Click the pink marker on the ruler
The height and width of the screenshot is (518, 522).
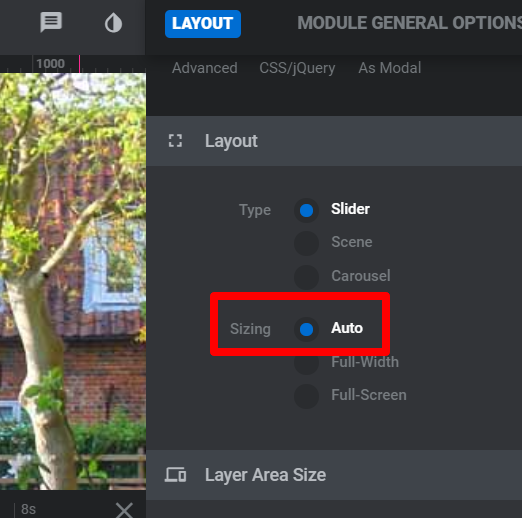tap(79, 64)
